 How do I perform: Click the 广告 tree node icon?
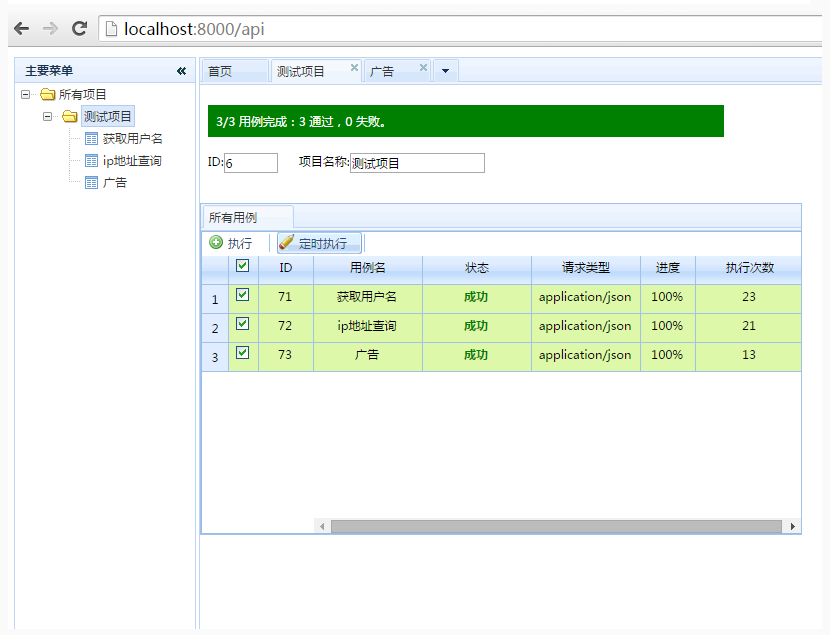point(92,183)
